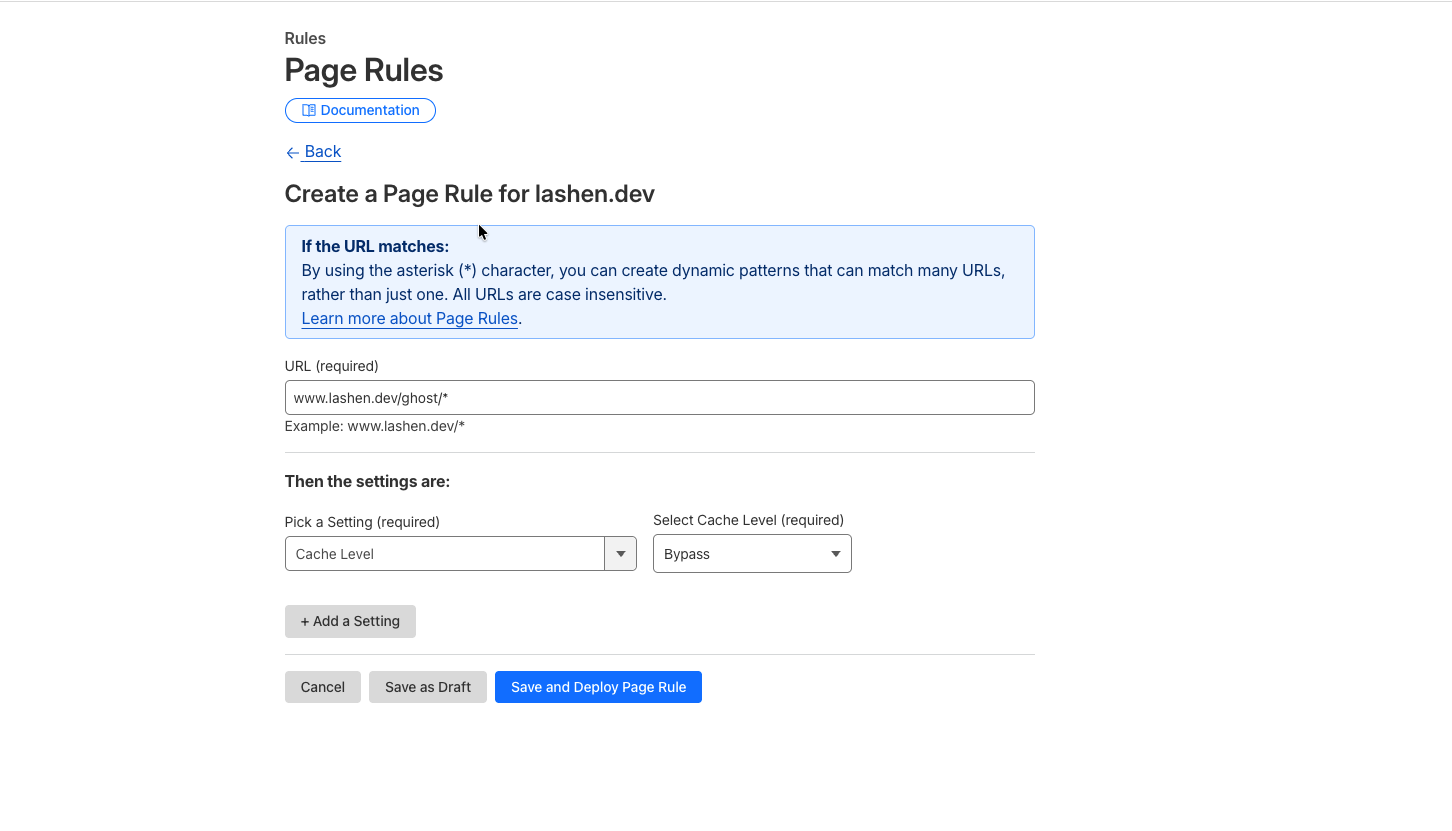Click the Documentation book icon
1452x831 pixels.
pyautogui.click(x=309, y=110)
